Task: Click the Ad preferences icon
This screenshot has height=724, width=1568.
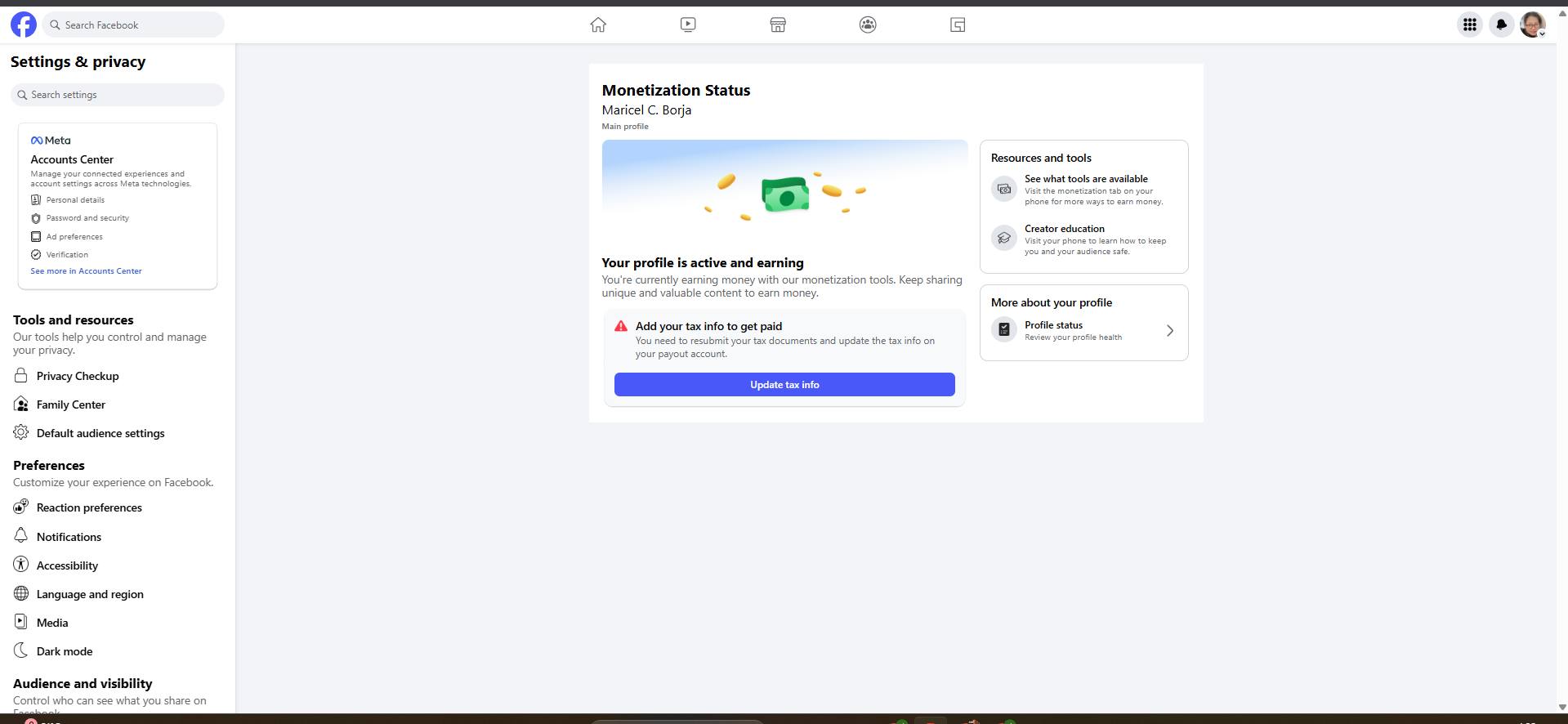Action: coord(35,236)
